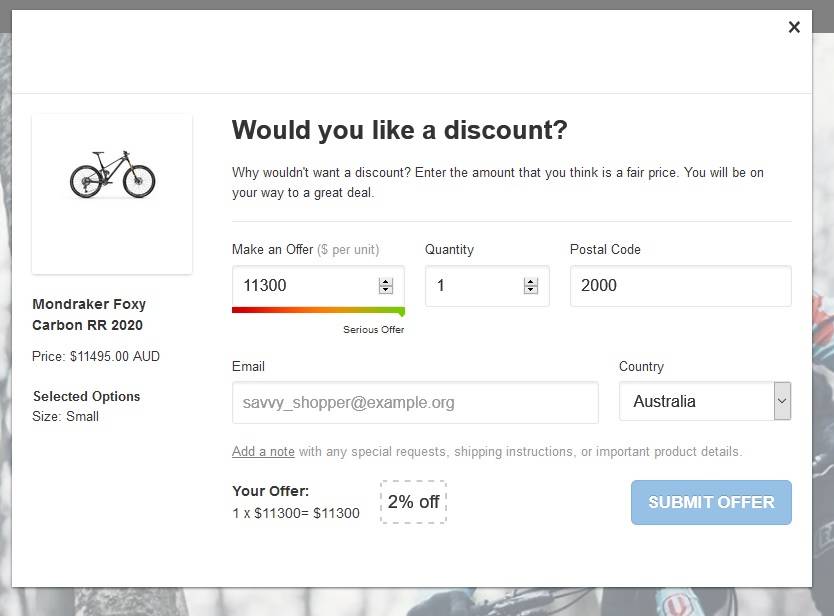This screenshot has width=834, height=616.
Task: Click into the Quantity number field
Action: tap(487, 286)
